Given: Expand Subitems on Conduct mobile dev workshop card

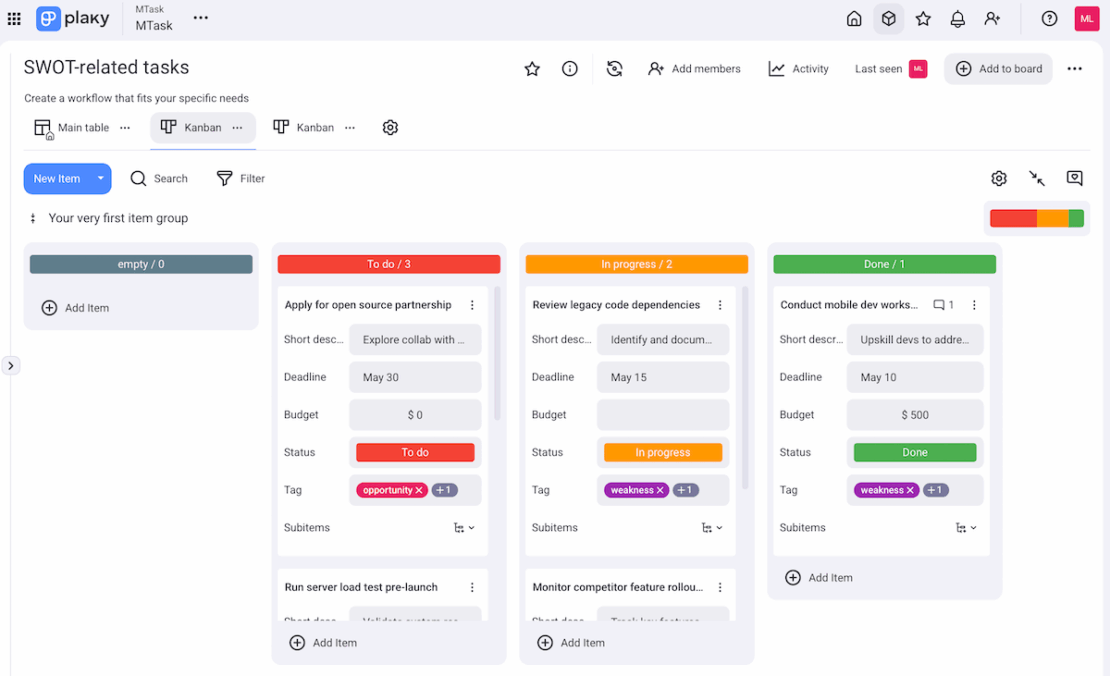Looking at the screenshot, I should [x=966, y=528].
